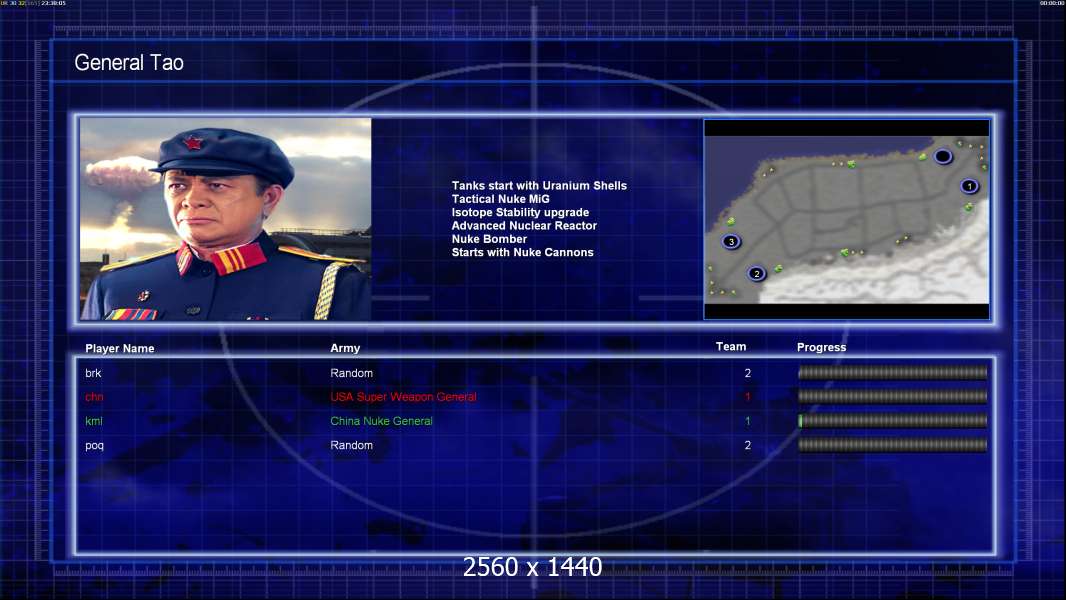Screen dimensions: 1066x600
Task: Click 'Isotope Stability upgrade' text
Action: [520, 212]
